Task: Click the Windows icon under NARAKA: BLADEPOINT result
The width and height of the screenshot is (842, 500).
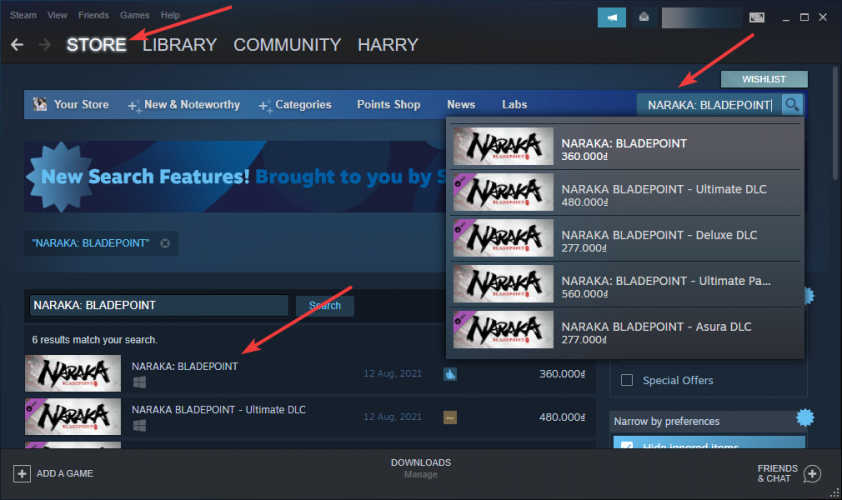Action: (x=139, y=382)
